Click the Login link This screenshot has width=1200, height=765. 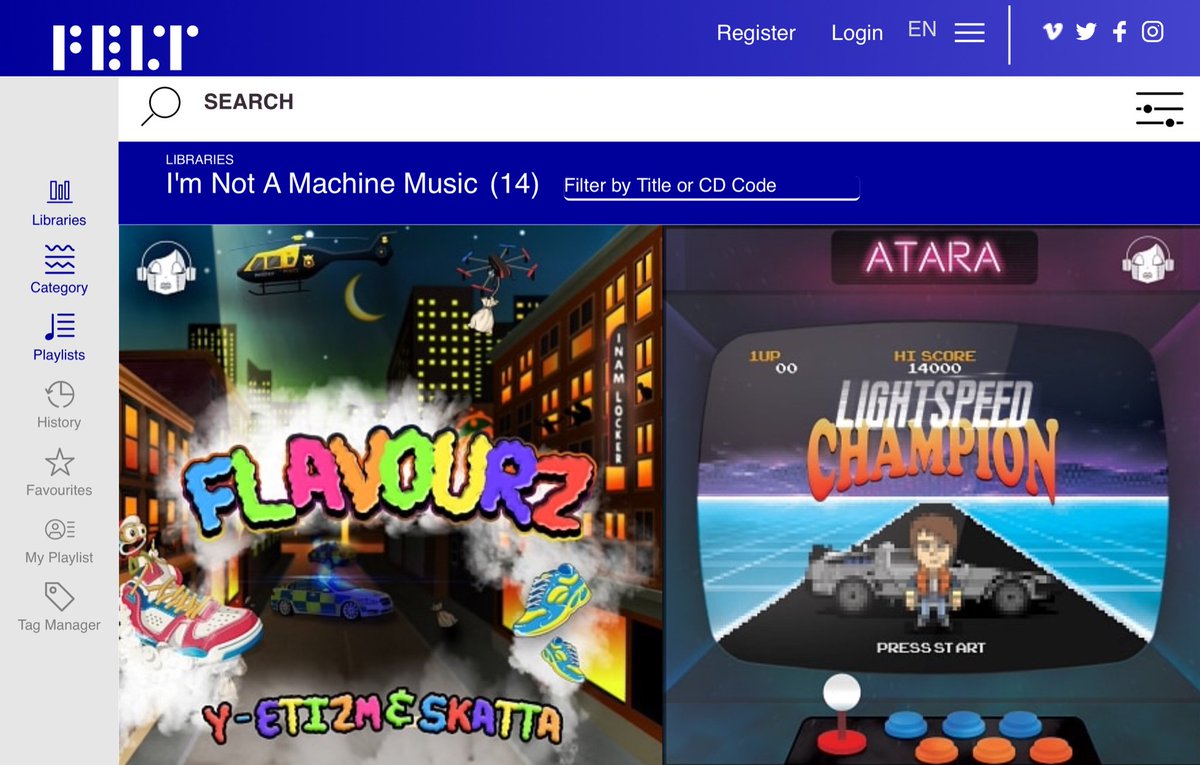tap(857, 33)
